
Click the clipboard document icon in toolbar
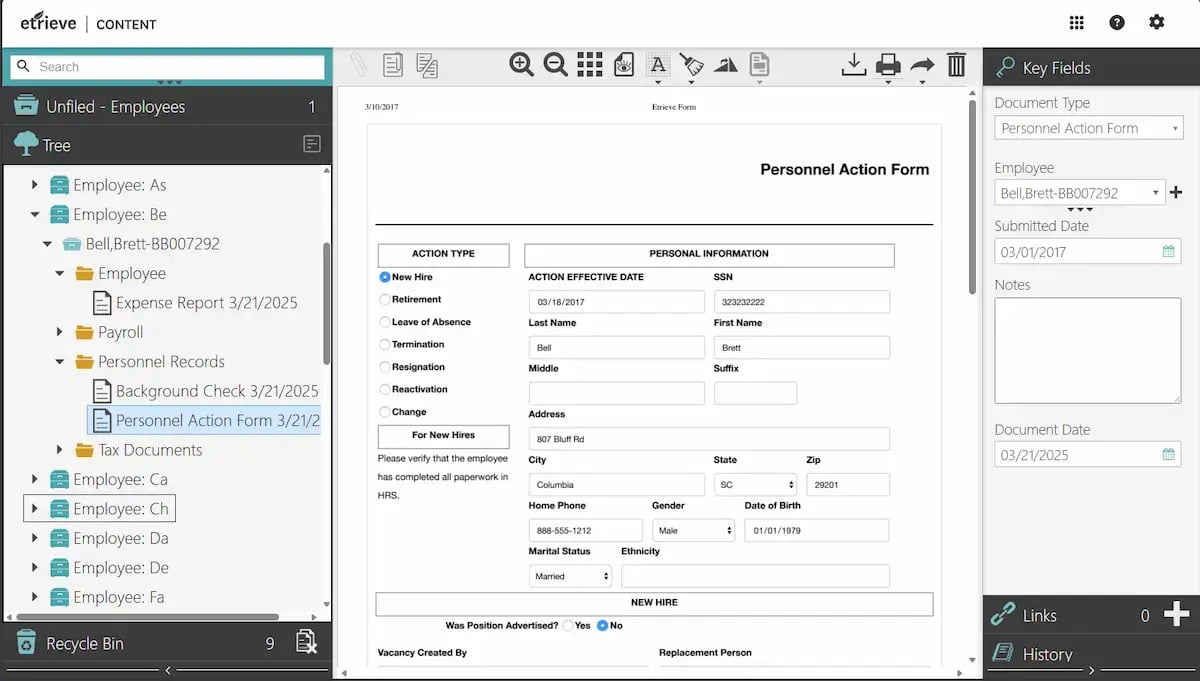click(x=393, y=65)
